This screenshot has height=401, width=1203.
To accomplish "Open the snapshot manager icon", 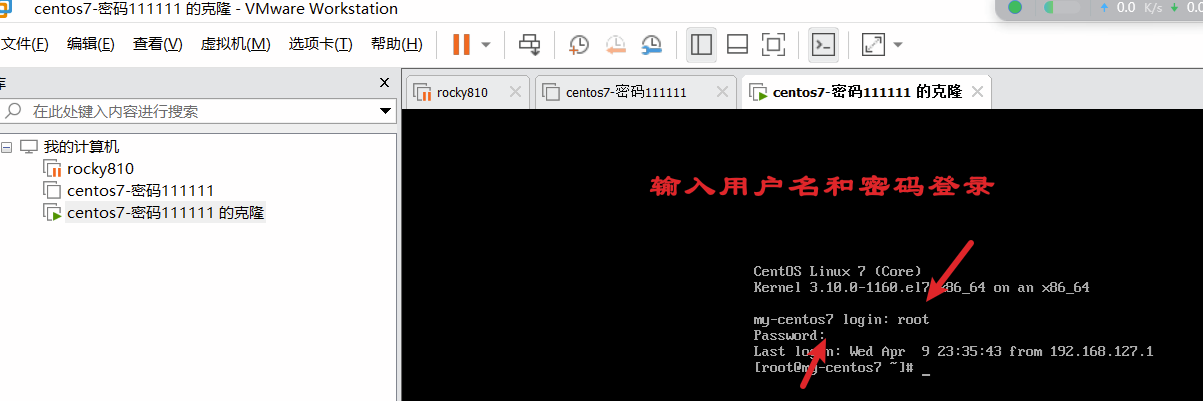I will click(651, 44).
